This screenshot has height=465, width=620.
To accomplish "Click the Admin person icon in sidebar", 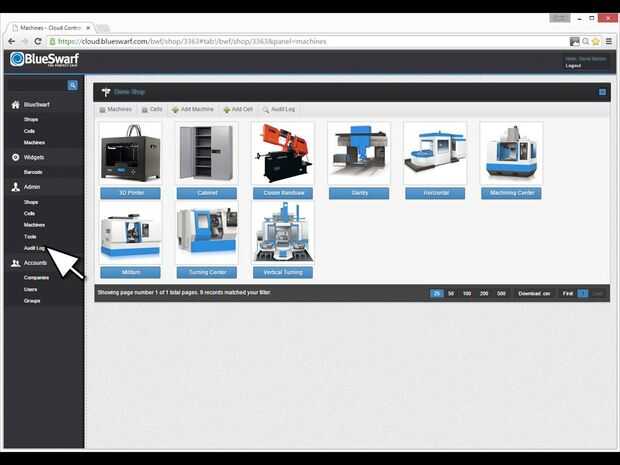I will pos(15,187).
